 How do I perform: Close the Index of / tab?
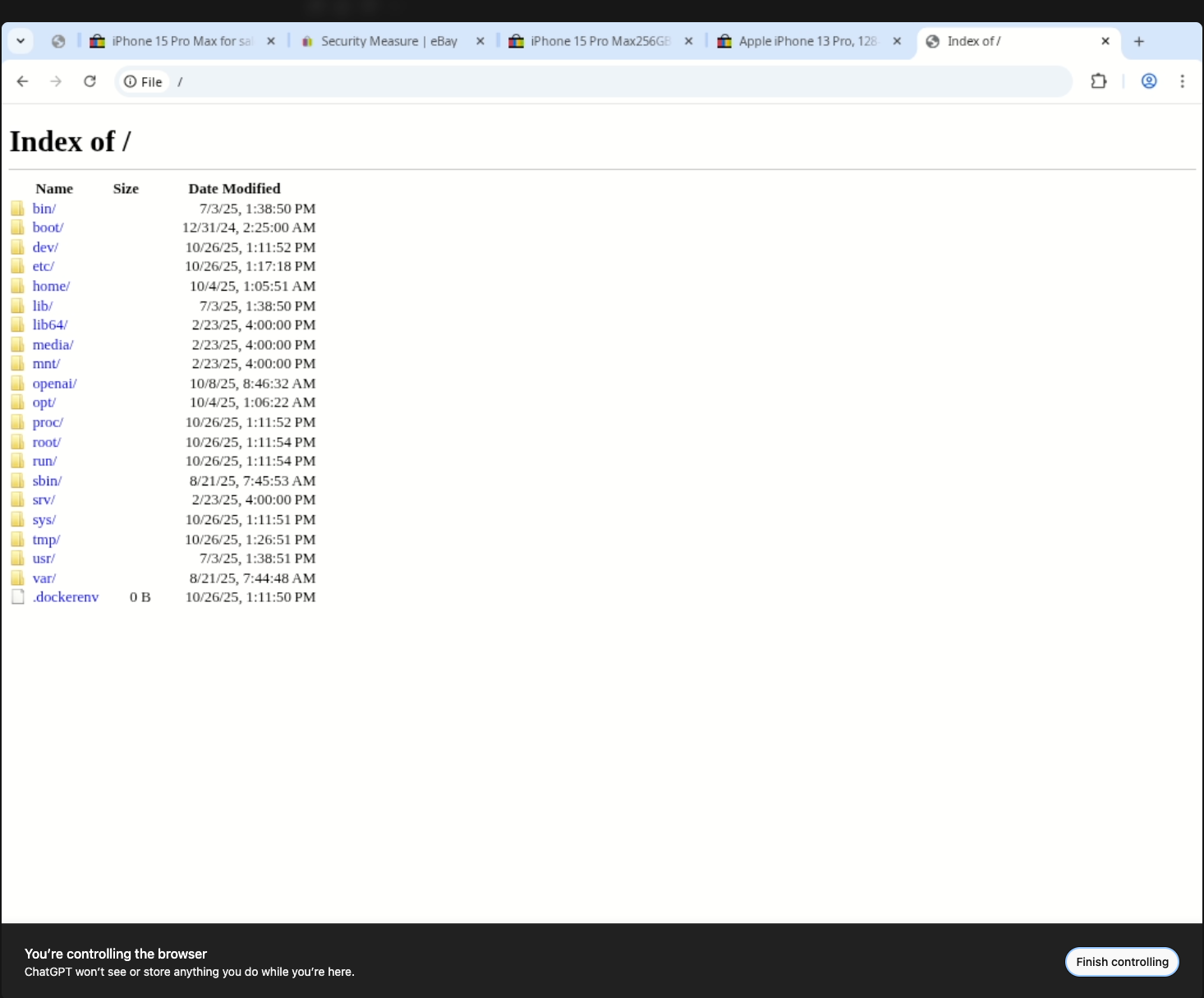1105,40
